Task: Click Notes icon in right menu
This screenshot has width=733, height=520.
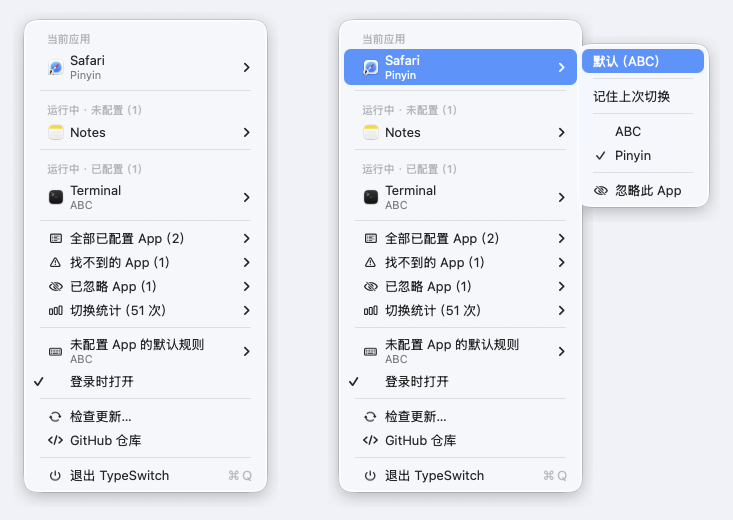Action: coord(371,132)
